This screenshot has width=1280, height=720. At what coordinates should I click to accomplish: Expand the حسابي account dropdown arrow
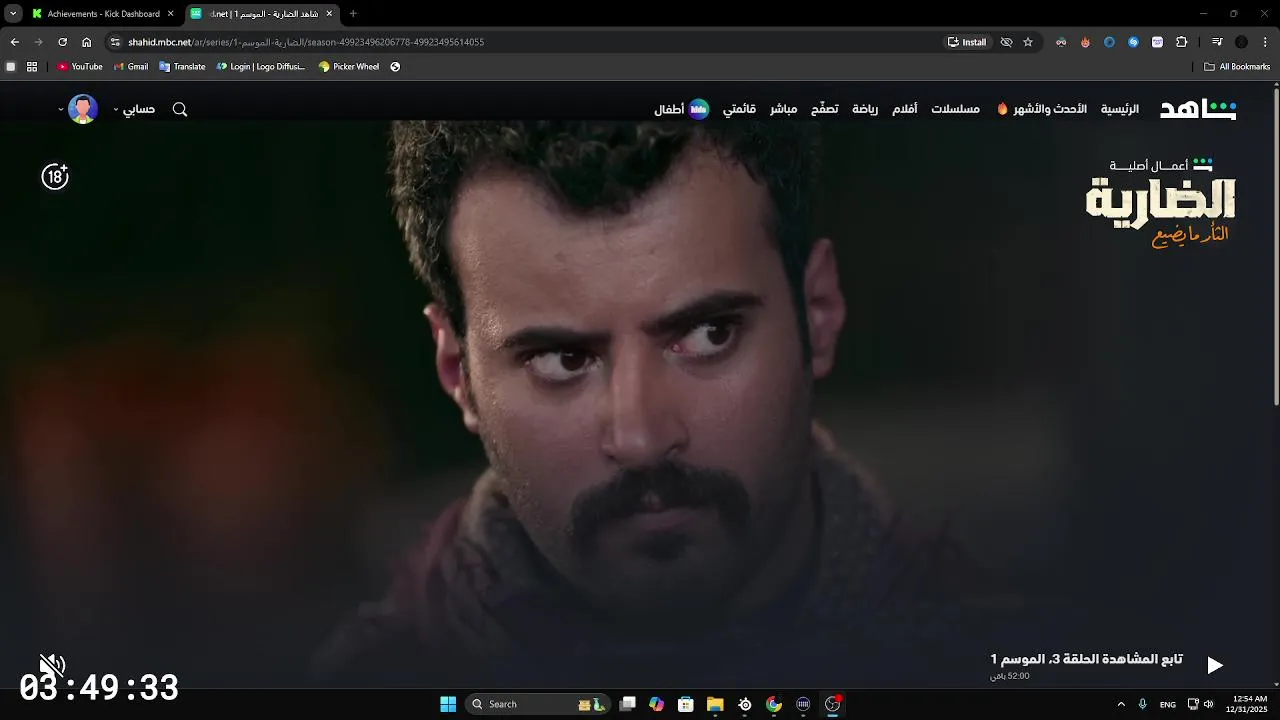tap(116, 109)
